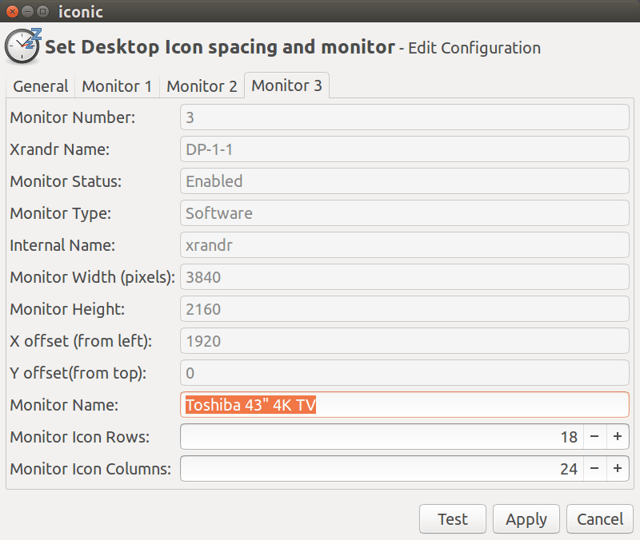The image size is (640, 540).
Task: Increase Monitor Icon Rows value
Action: tap(618, 437)
